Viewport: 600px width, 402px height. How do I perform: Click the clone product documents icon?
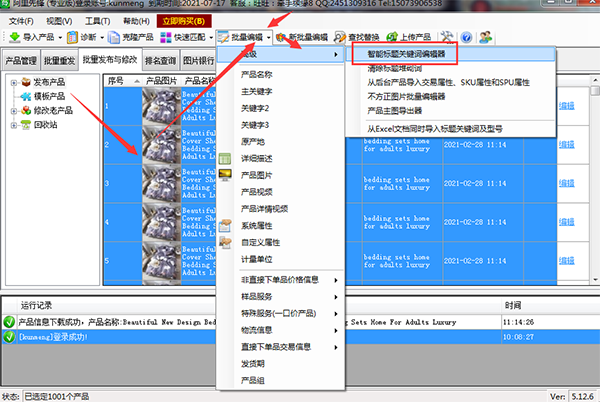tap(114, 37)
